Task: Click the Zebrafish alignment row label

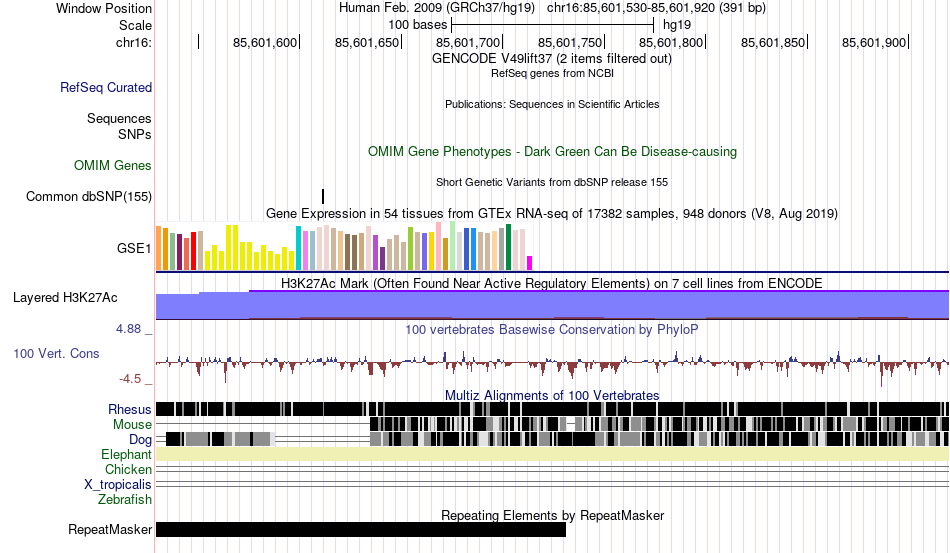Action: point(125,500)
